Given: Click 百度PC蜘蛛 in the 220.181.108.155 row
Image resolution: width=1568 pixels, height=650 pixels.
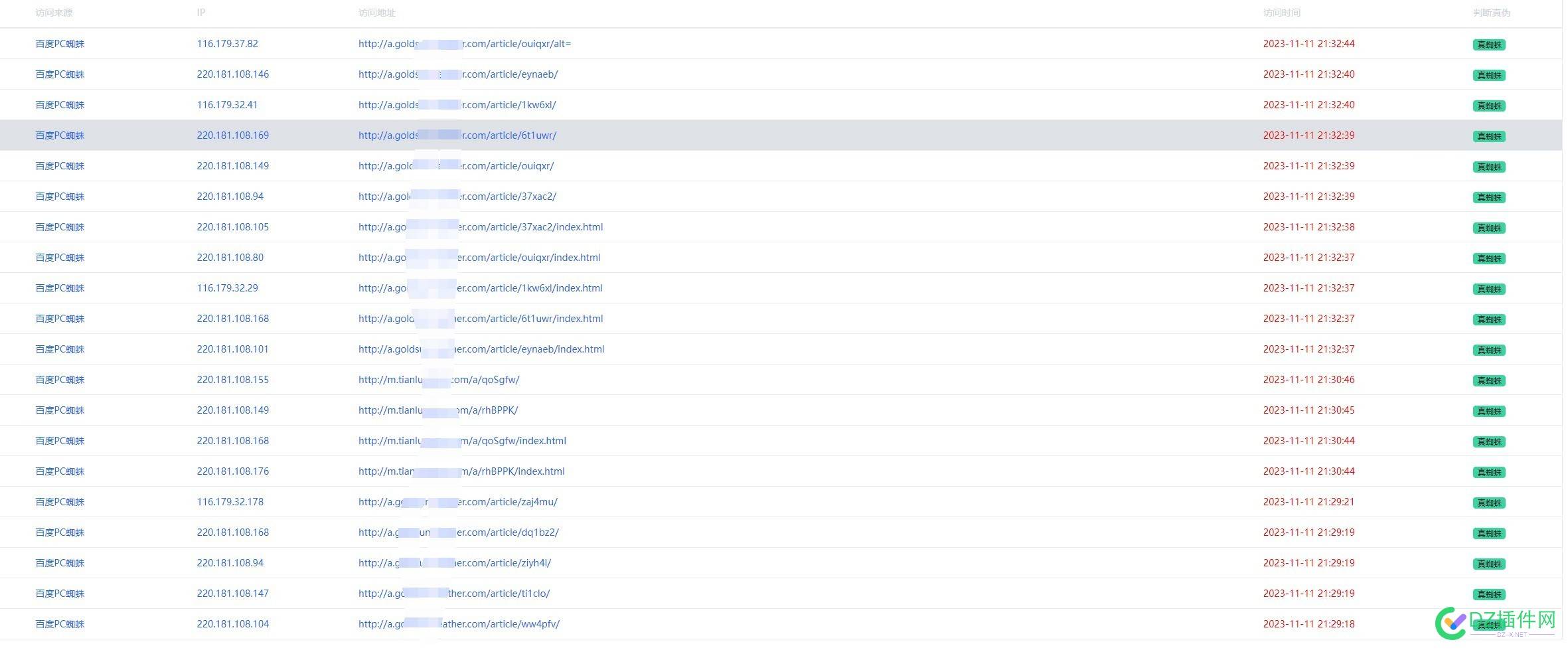Looking at the screenshot, I should [60, 380].
